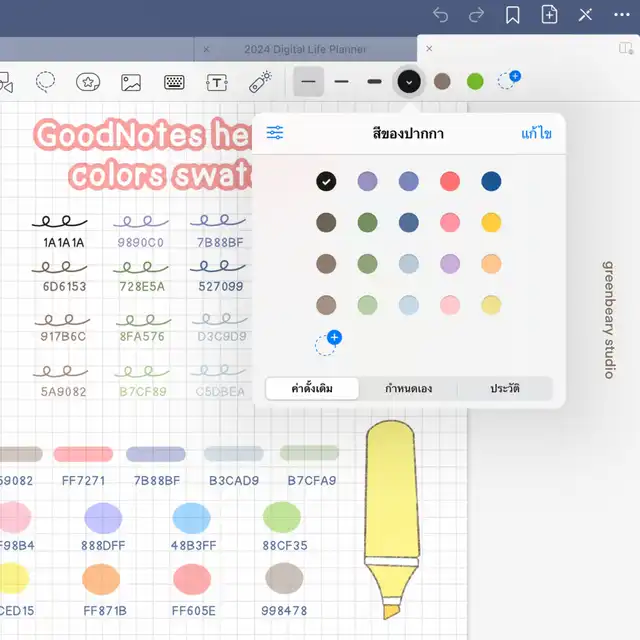Switch to the กำหนดเอง tab
Screen dimensions: 640x640
point(408,388)
